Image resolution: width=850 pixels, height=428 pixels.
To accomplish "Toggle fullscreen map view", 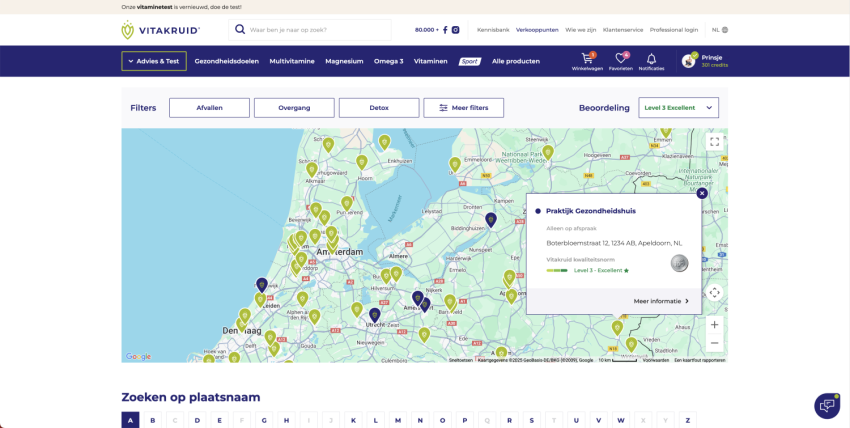I will (714, 142).
